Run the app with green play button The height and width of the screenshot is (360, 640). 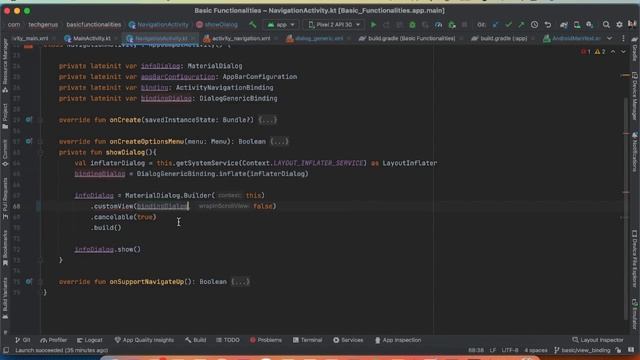coord(373,24)
